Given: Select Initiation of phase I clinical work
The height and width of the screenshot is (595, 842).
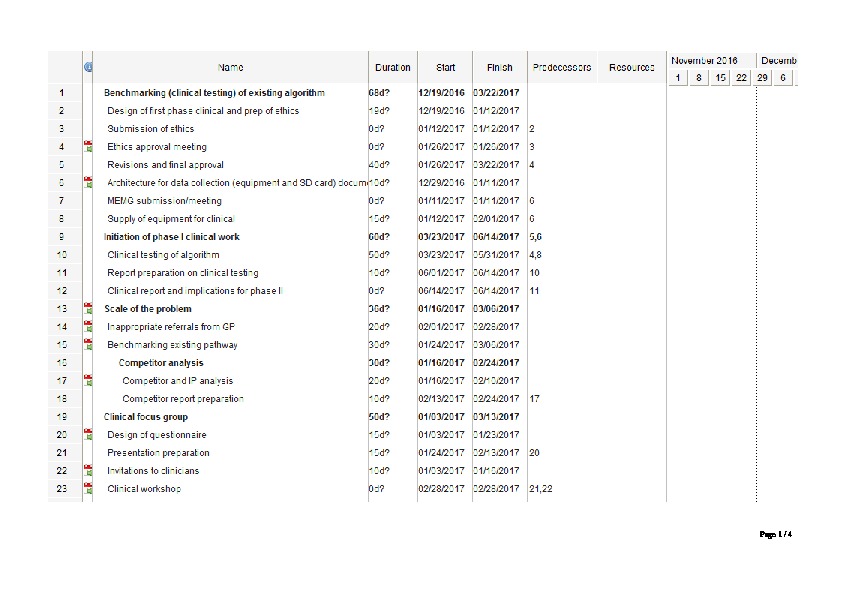Looking at the screenshot, I should coord(171,237).
